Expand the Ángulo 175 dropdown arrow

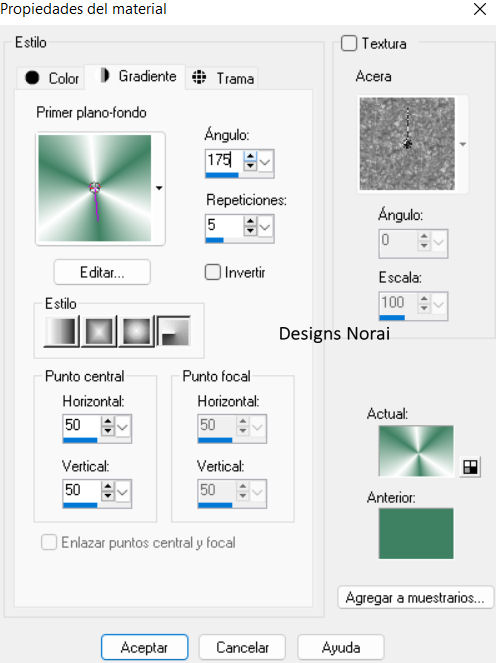pos(265,162)
